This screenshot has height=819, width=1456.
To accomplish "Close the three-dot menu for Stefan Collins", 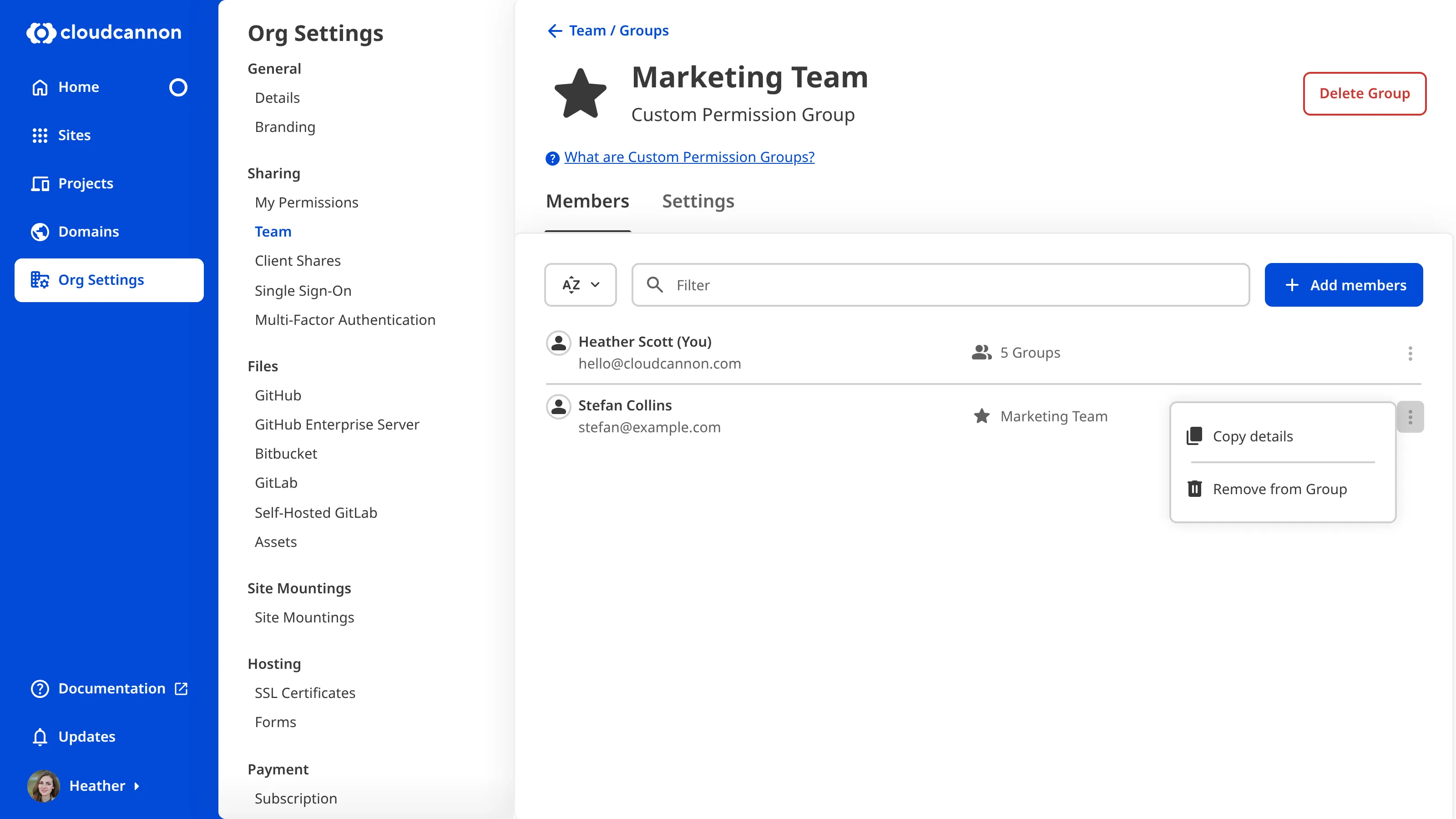I will (1410, 417).
